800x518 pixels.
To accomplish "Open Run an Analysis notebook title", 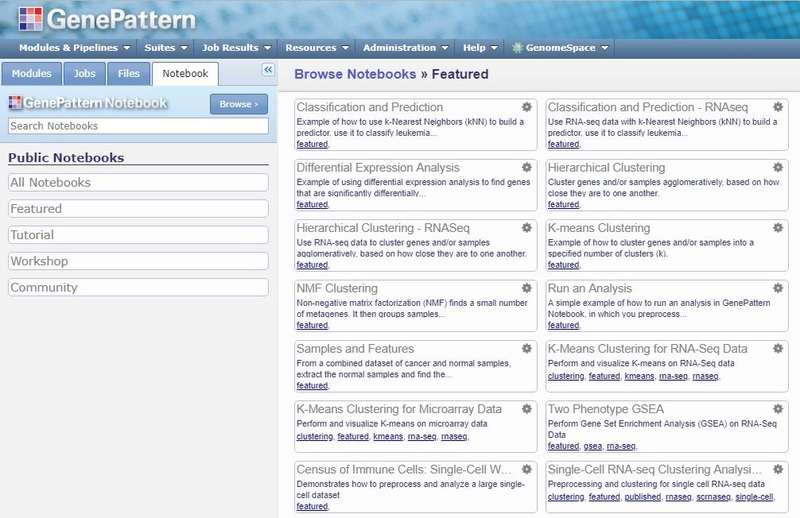I will 589,288.
